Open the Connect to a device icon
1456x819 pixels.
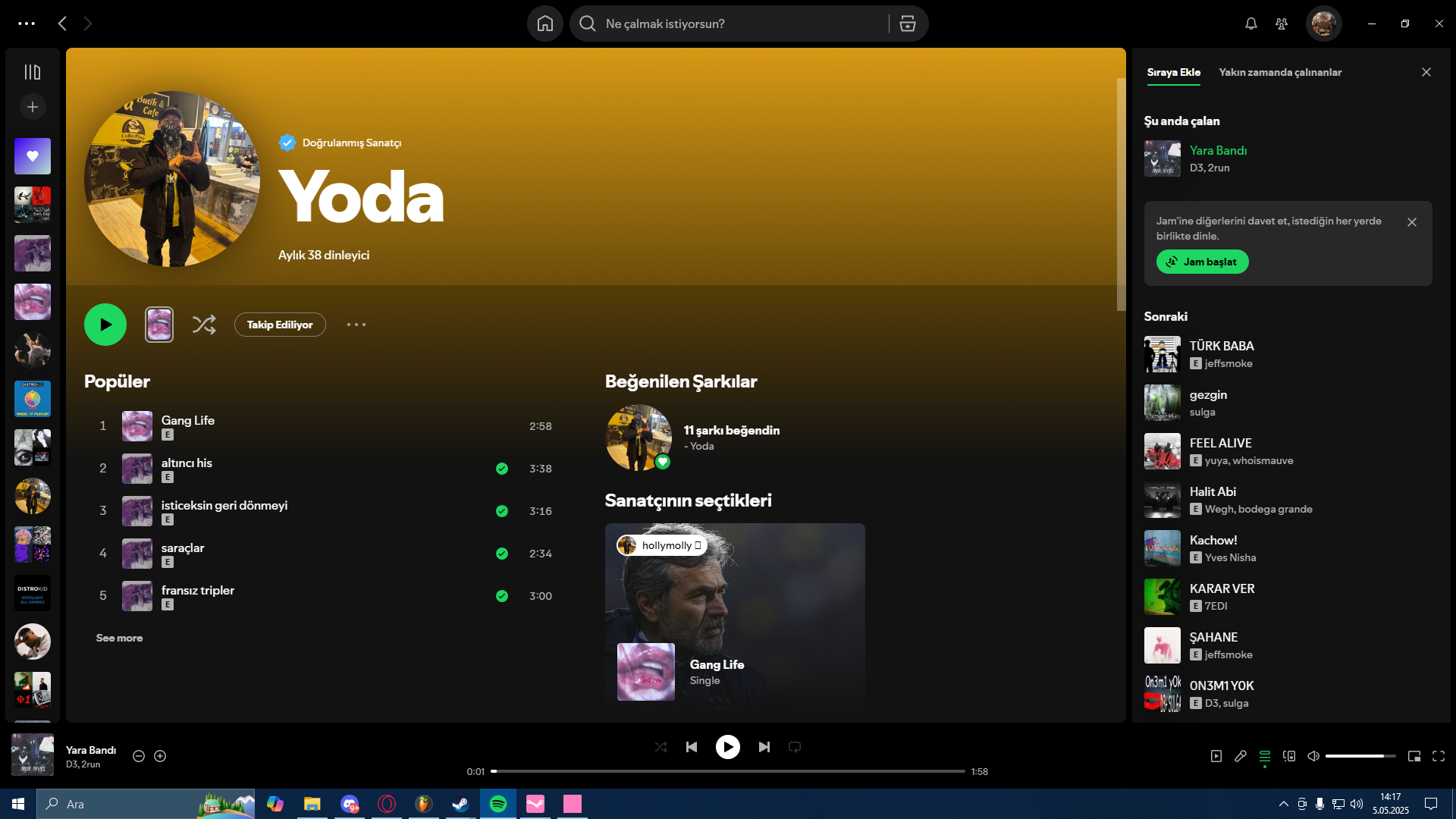(1288, 756)
